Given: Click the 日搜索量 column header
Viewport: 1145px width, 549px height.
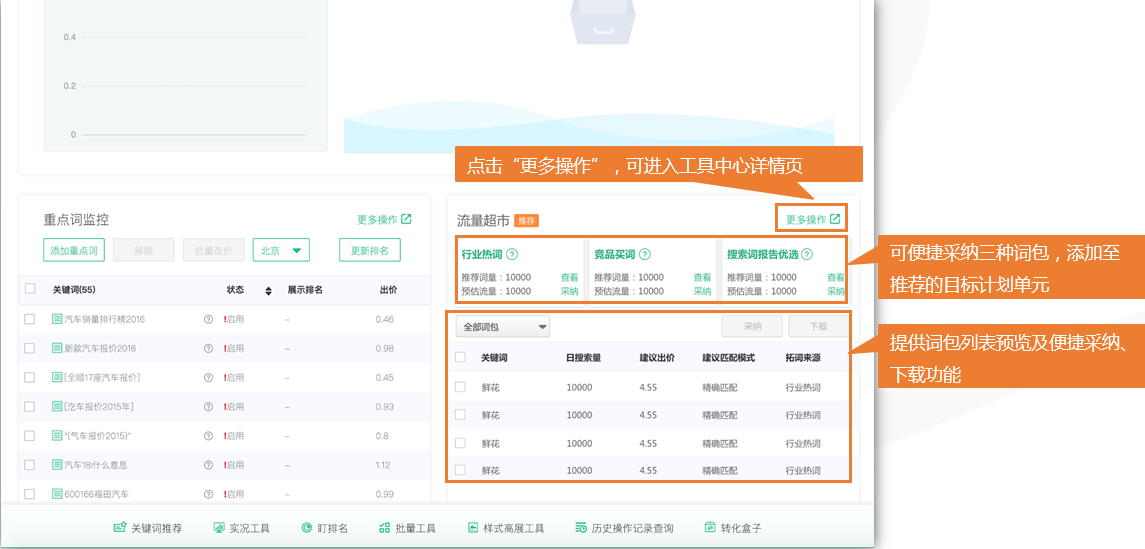Looking at the screenshot, I should pos(583,358).
